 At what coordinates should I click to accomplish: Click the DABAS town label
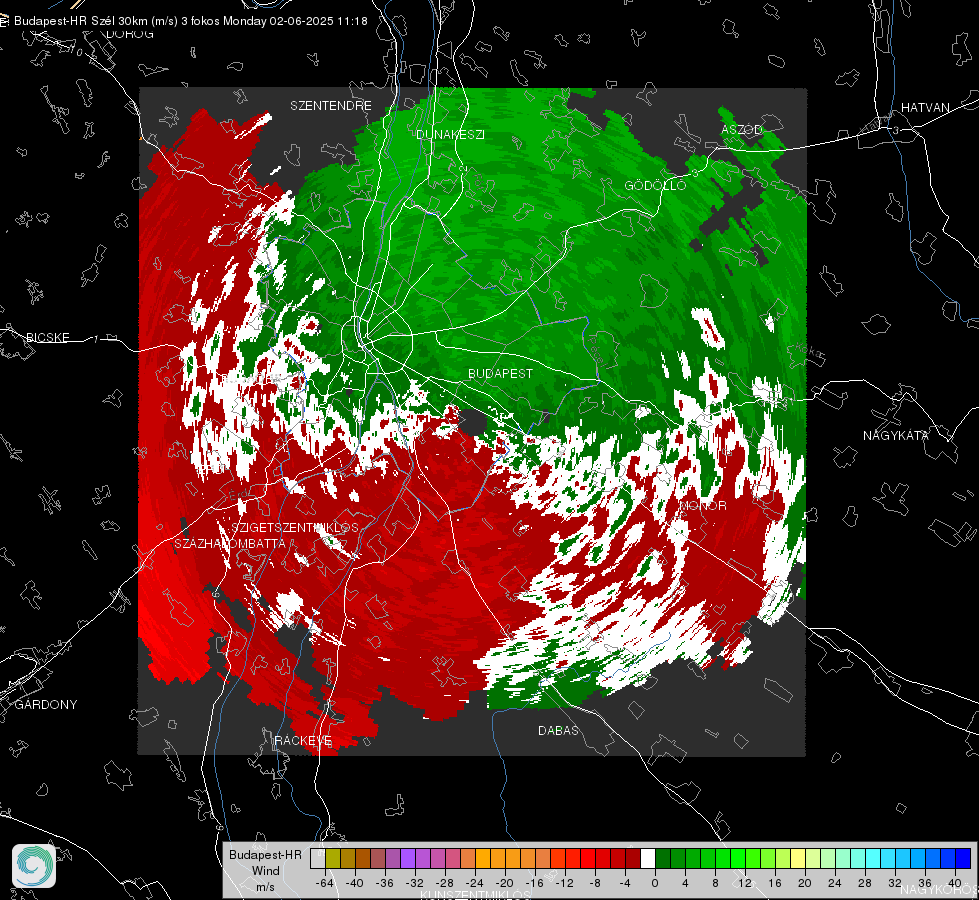click(x=558, y=730)
